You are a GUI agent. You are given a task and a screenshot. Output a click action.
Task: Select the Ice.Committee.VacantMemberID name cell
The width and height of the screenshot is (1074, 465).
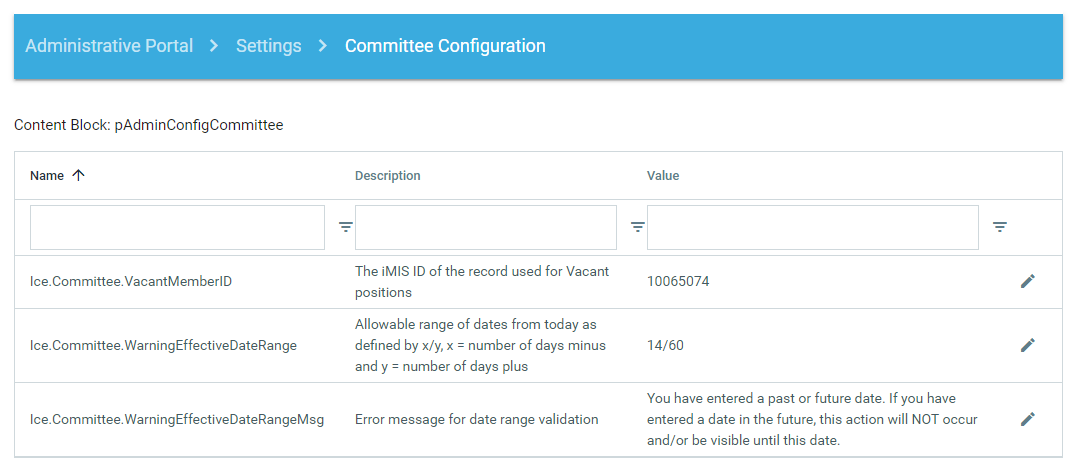point(131,281)
